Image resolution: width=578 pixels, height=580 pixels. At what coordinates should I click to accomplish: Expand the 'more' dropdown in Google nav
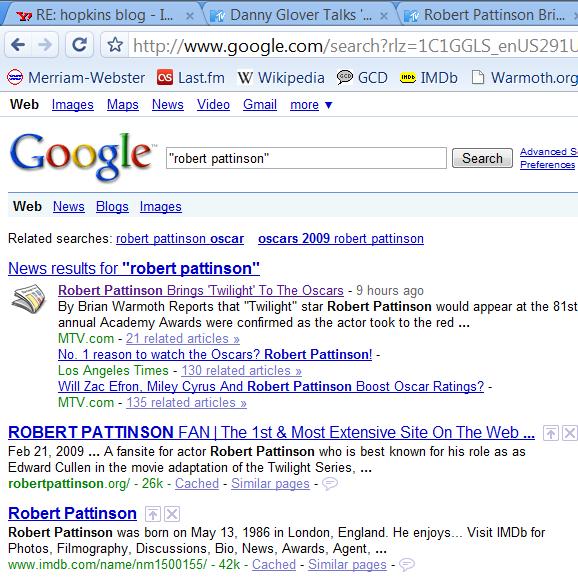pos(311,105)
